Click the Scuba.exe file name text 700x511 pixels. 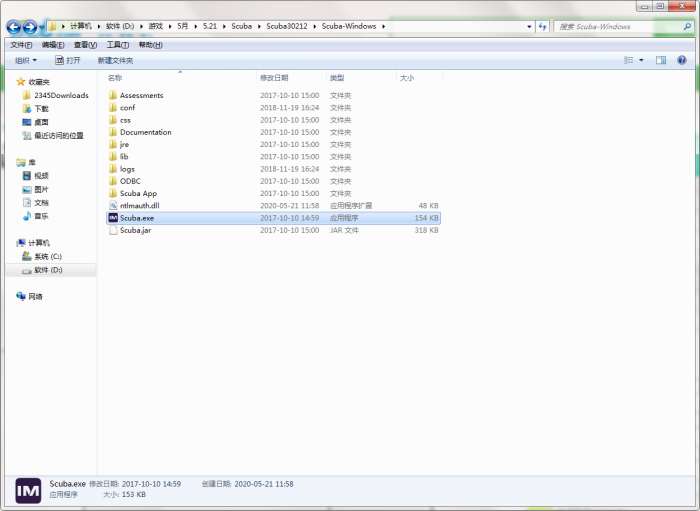coord(137,218)
